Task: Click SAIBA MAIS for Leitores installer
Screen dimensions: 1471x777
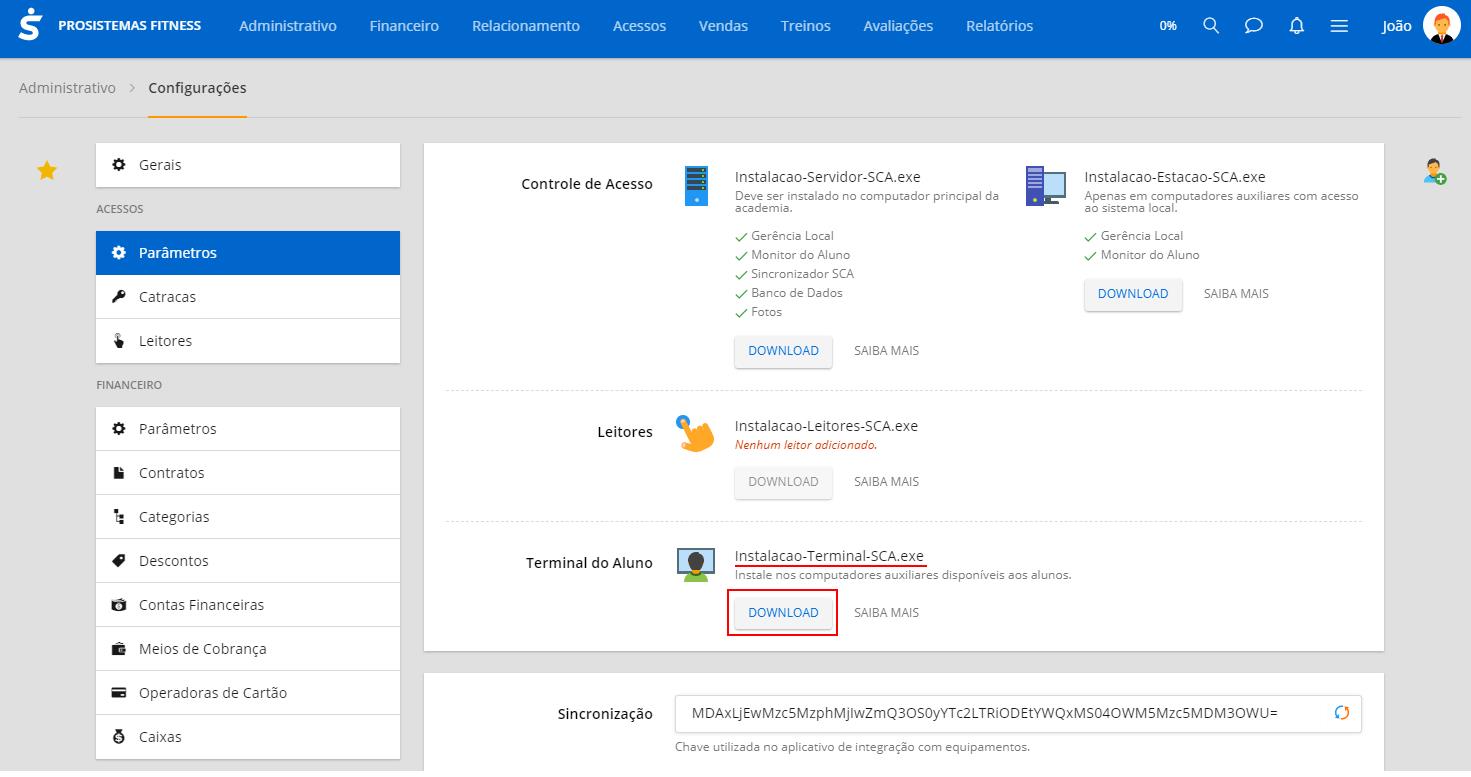Action: click(x=886, y=482)
